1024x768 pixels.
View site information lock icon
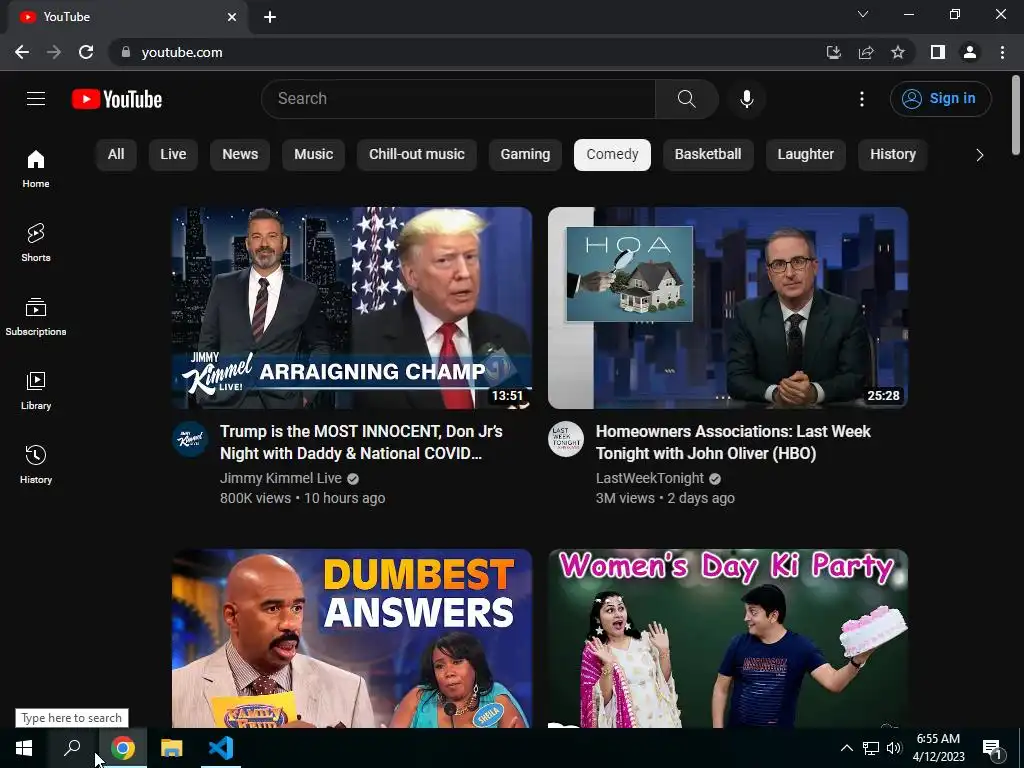(x=125, y=52)
